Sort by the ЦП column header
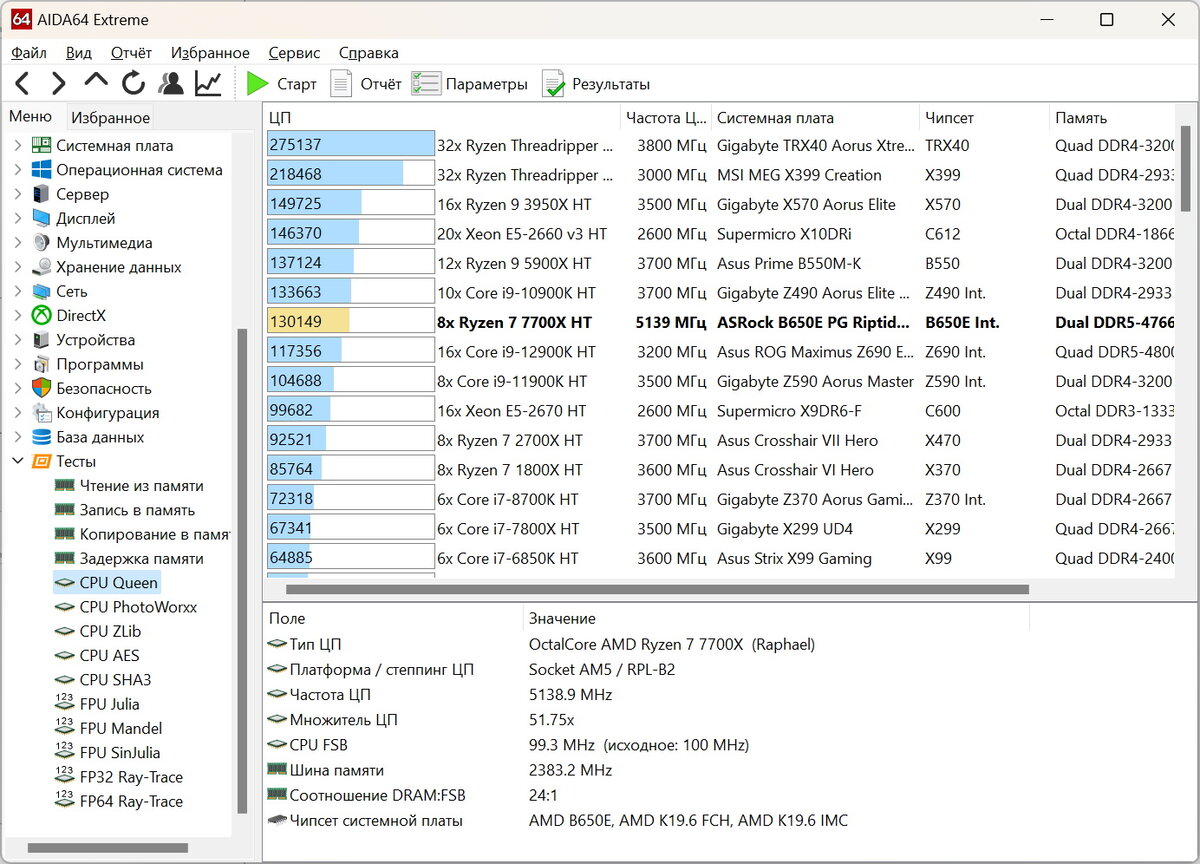Viewport: 1200px width, 864px height. 442,118
